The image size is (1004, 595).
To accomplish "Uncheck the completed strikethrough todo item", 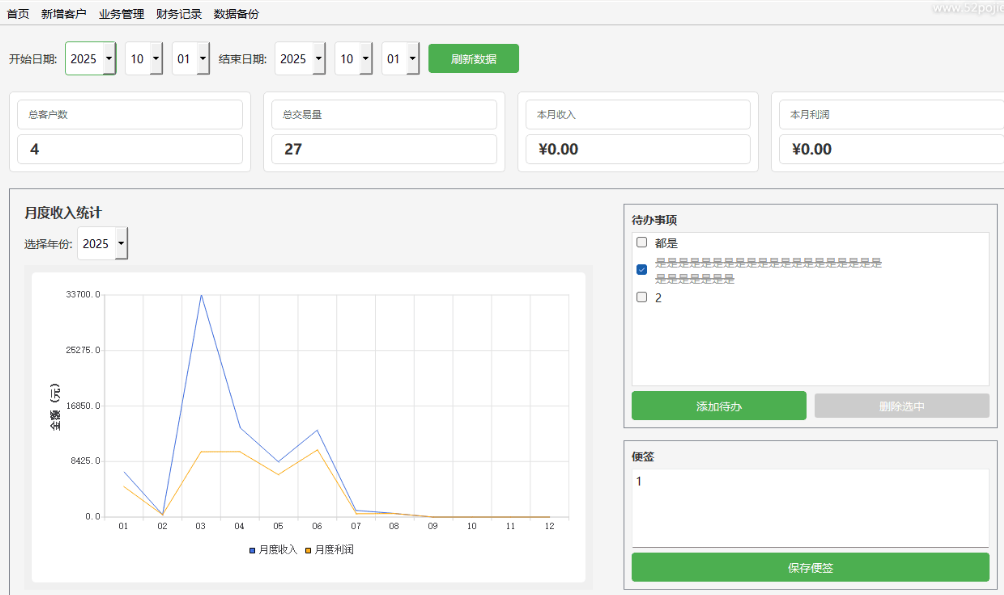I will (x=642, y=270).
